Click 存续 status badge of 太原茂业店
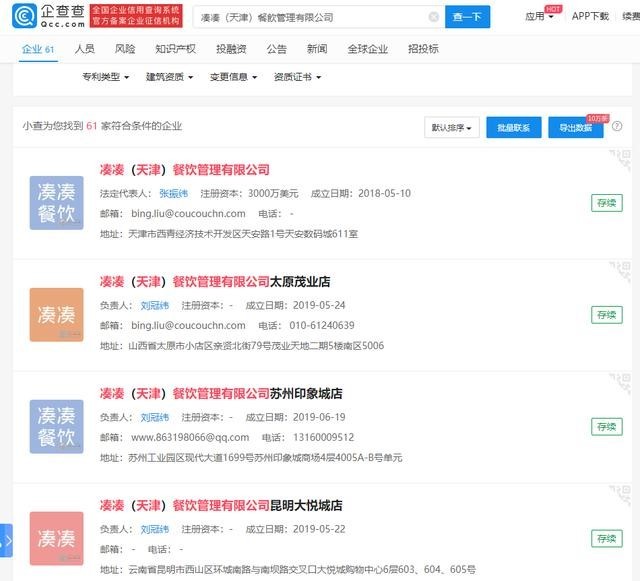 [x=607, y=315]
